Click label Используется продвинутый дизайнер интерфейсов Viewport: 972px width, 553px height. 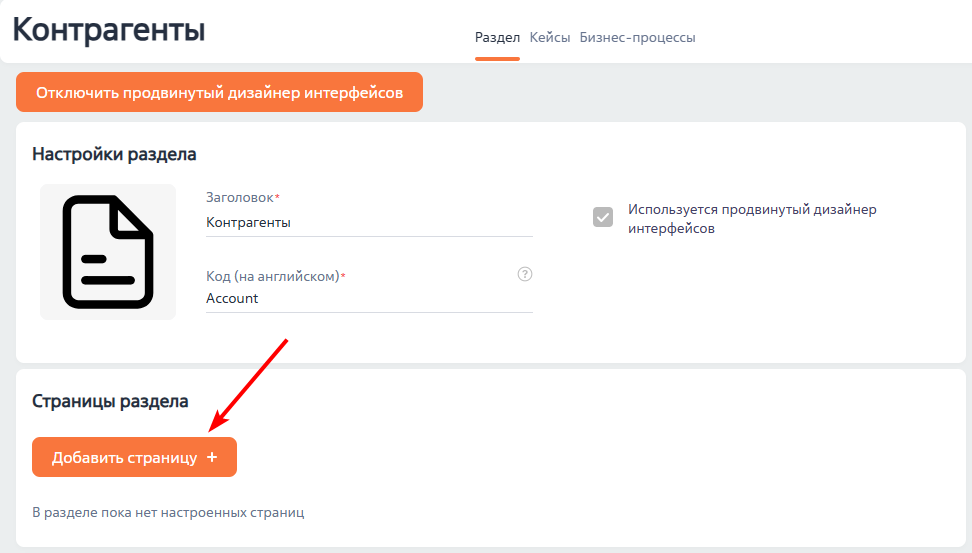752,219
